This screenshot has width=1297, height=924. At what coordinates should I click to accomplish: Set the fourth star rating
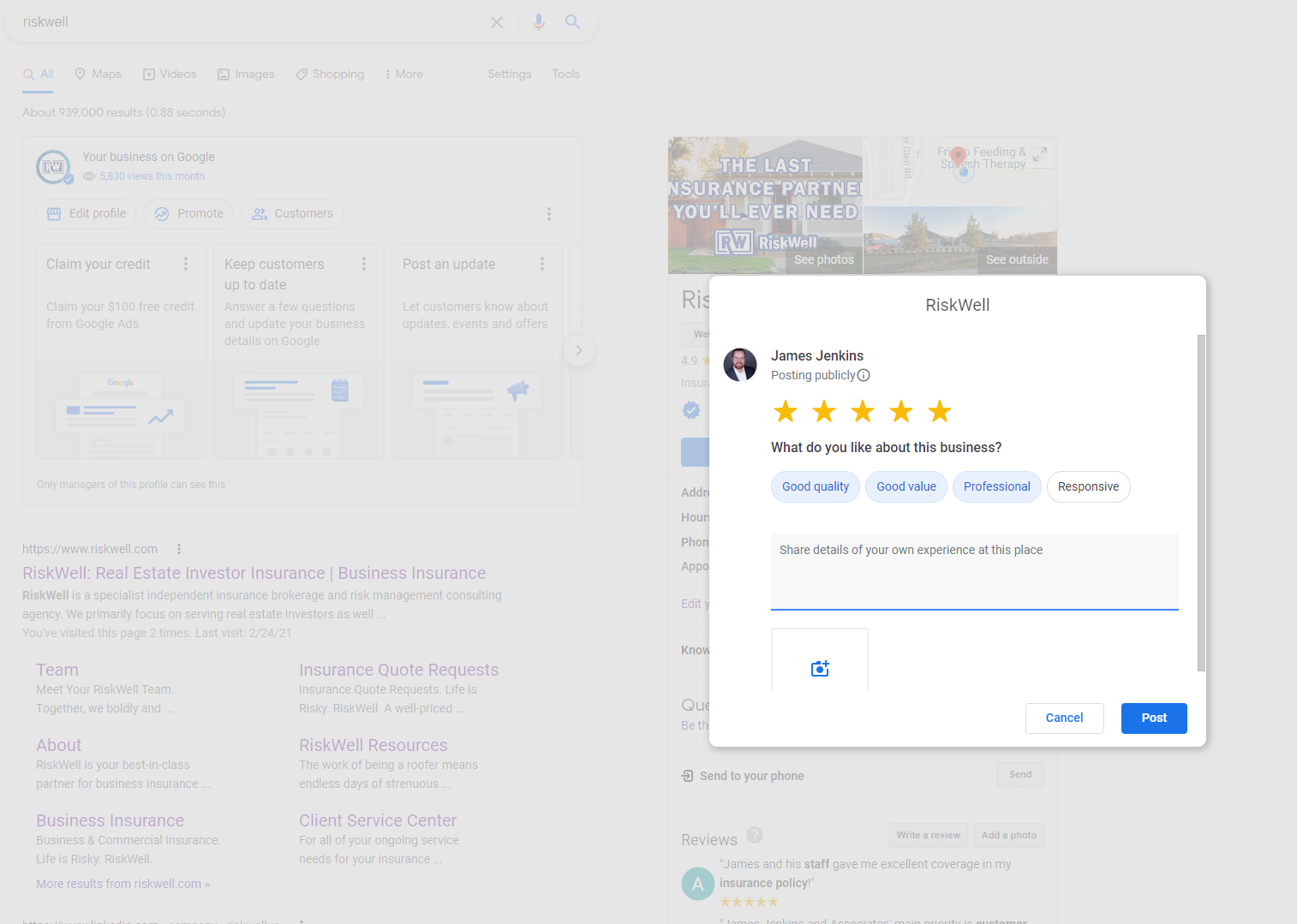click(901, 412)
